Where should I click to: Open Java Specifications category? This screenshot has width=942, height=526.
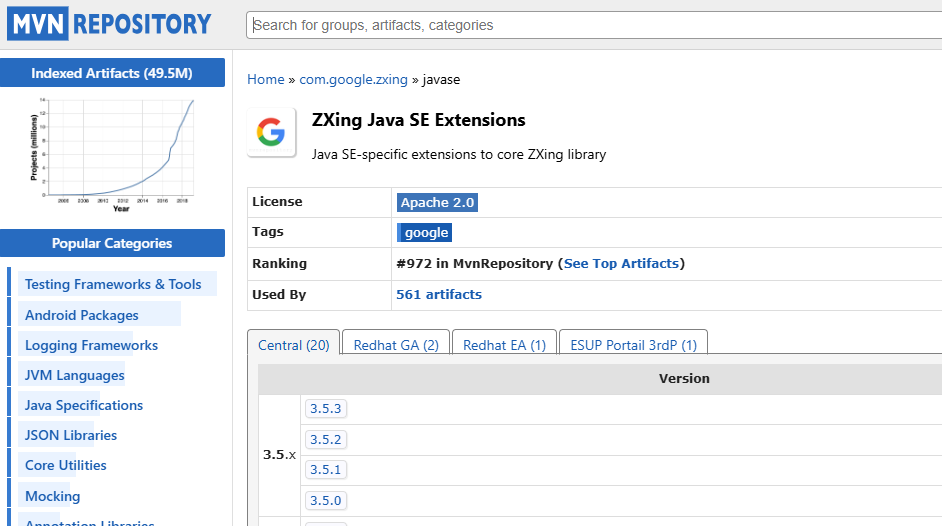(x=84, y=405)
